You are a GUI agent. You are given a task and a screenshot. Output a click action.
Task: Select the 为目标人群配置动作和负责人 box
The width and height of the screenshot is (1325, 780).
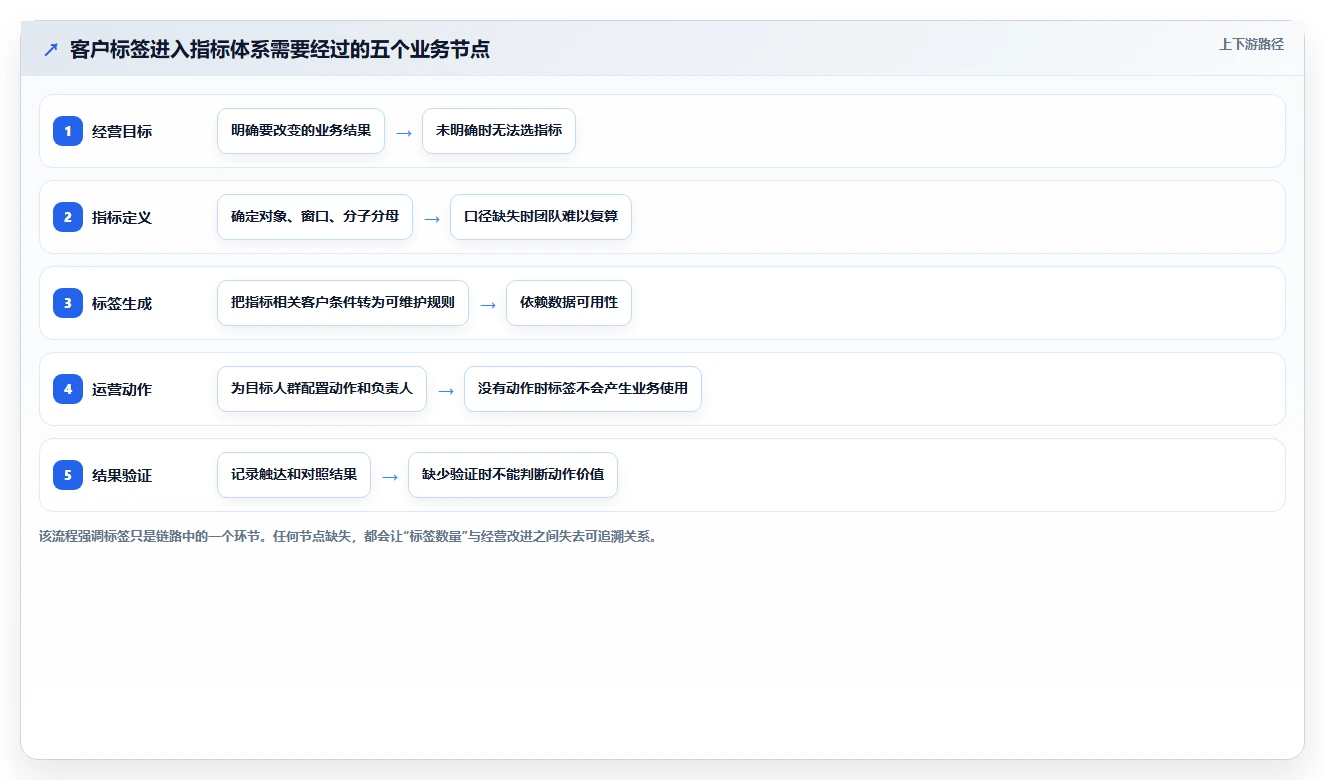coord(322,389)
